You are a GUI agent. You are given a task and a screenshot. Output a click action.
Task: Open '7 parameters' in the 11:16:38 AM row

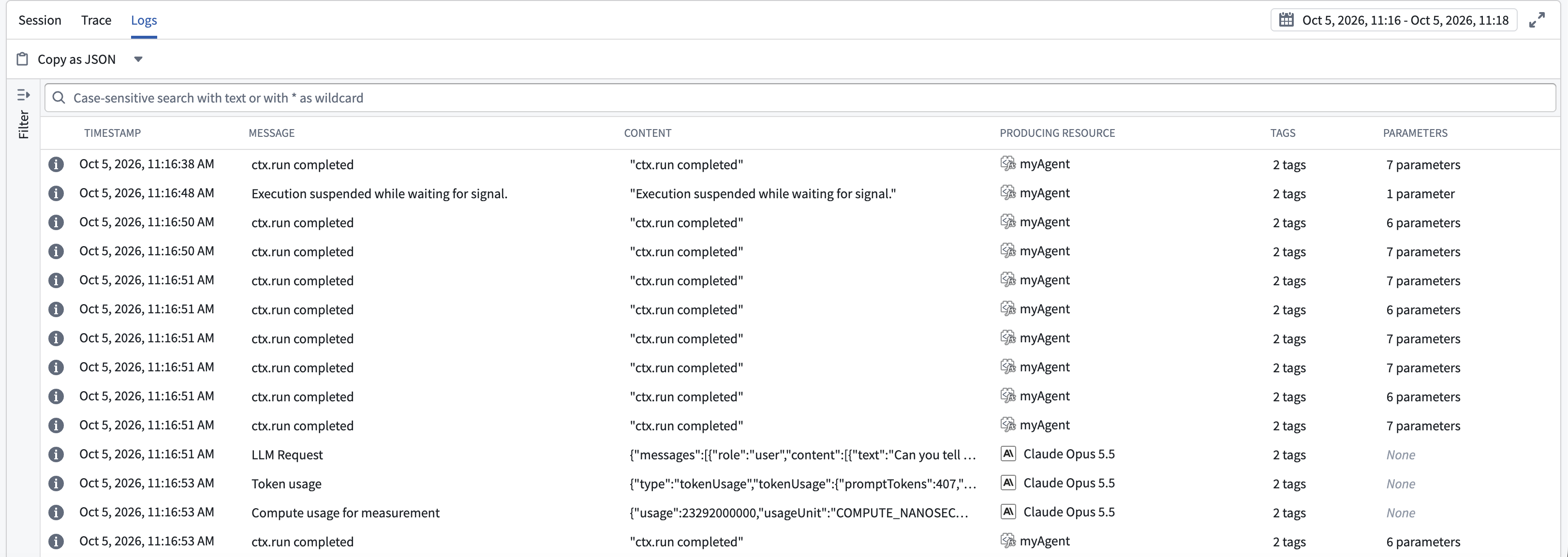coord(1423,164)
